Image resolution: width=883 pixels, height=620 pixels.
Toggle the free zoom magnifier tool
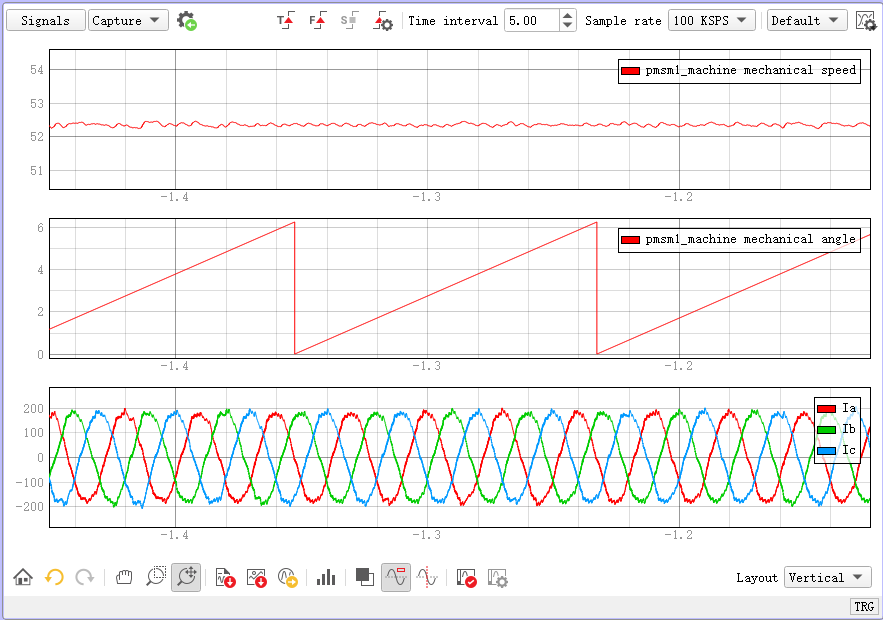[x=186, y=577]
